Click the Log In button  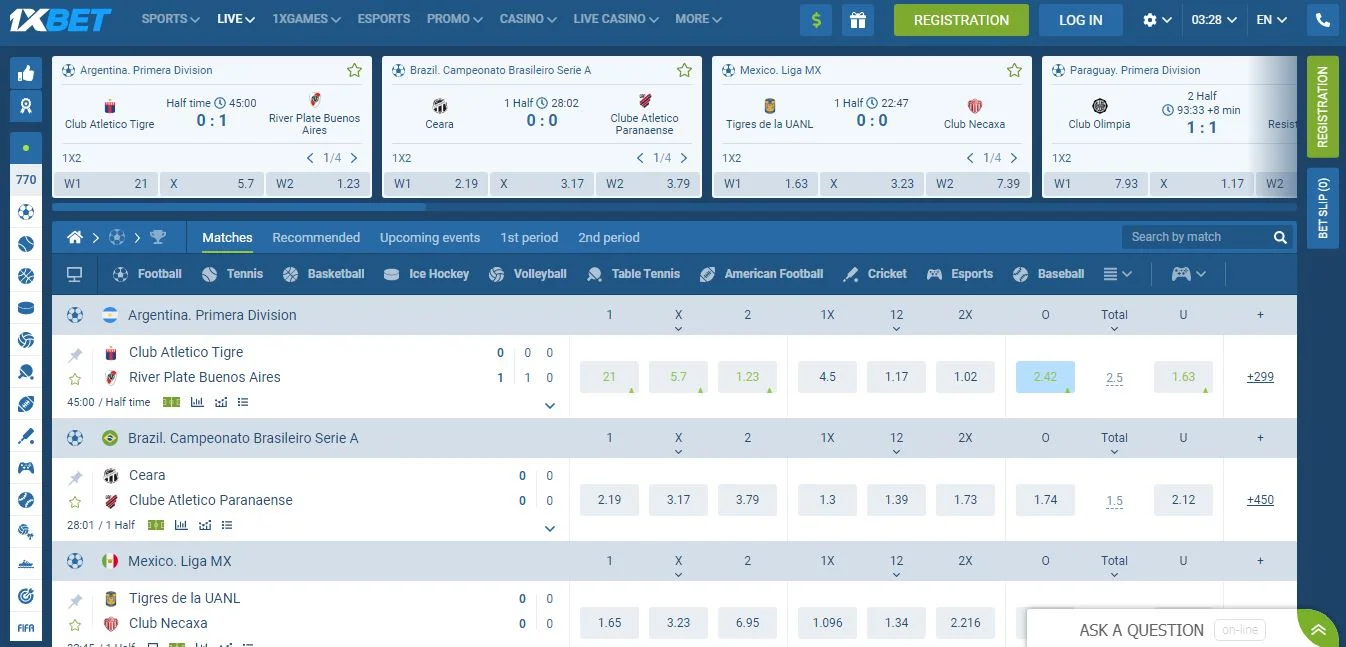1081,20
